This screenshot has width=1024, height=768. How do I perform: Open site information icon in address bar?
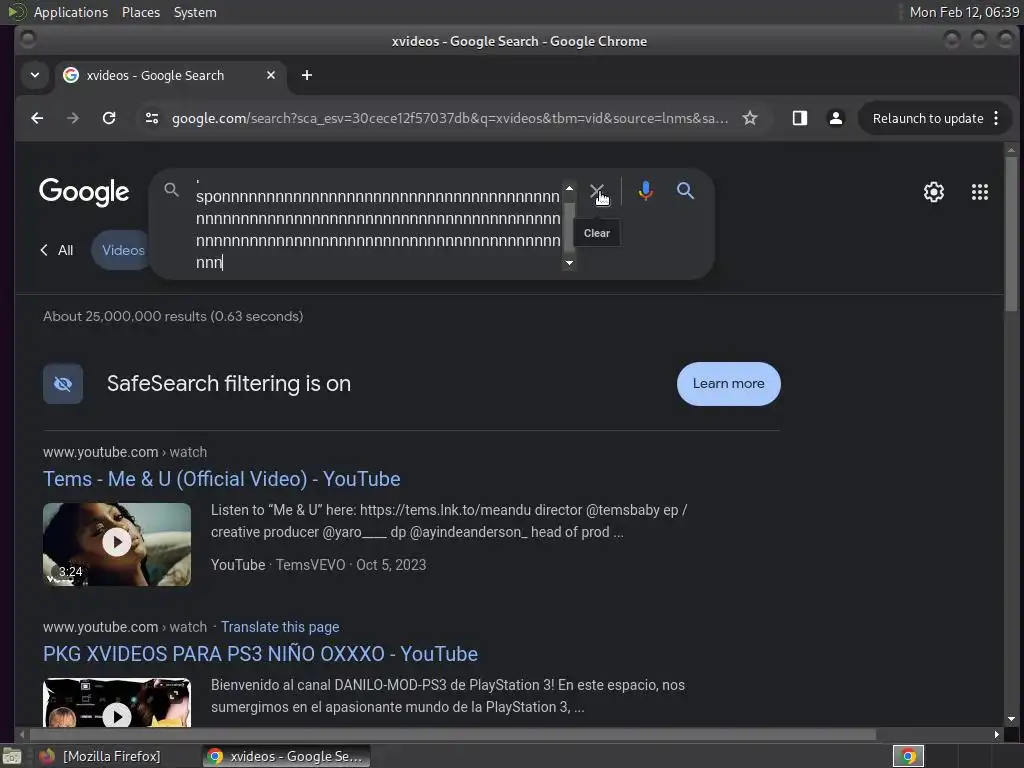coord(152,118)
